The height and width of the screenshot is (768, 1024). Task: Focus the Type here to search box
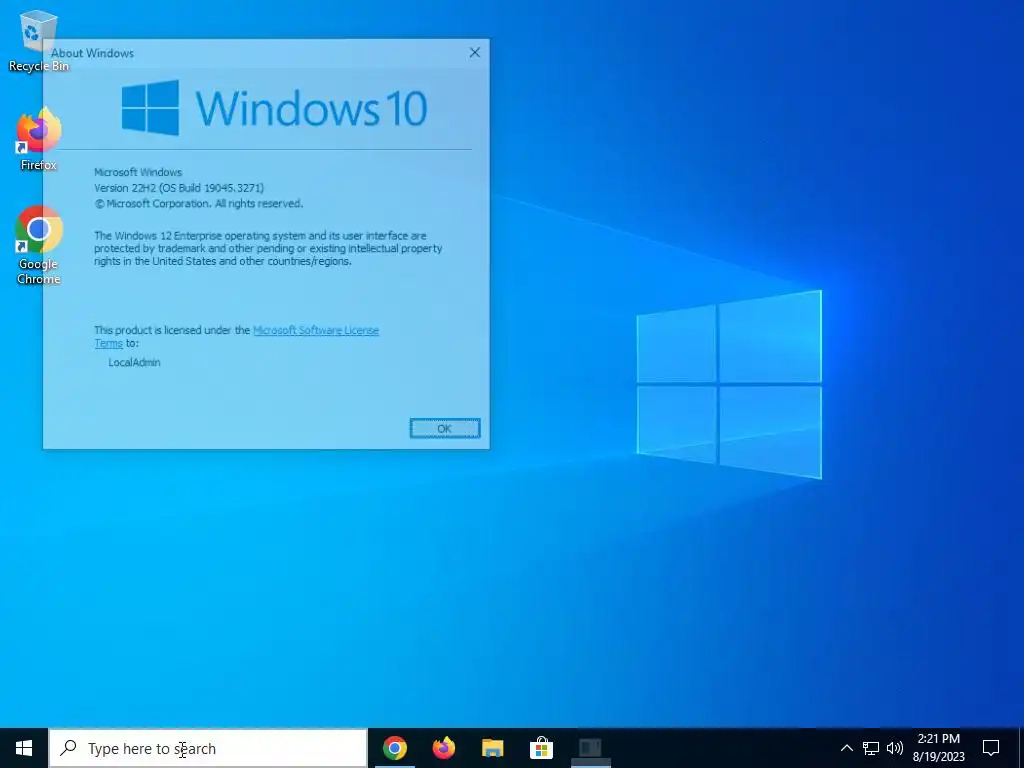(x=208, y=748)
